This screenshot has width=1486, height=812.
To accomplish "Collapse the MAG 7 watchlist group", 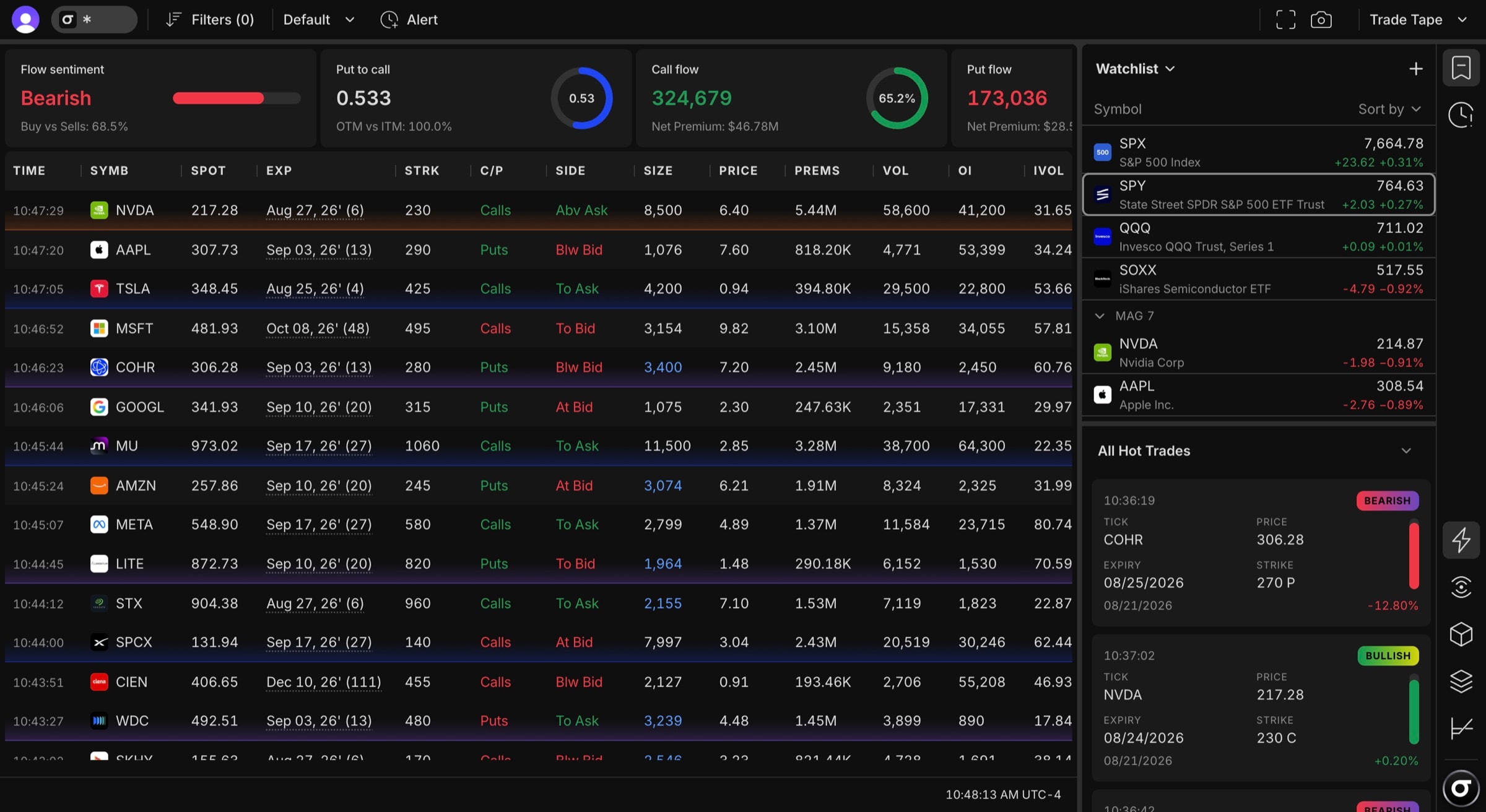I will (x=1100, y=316).
